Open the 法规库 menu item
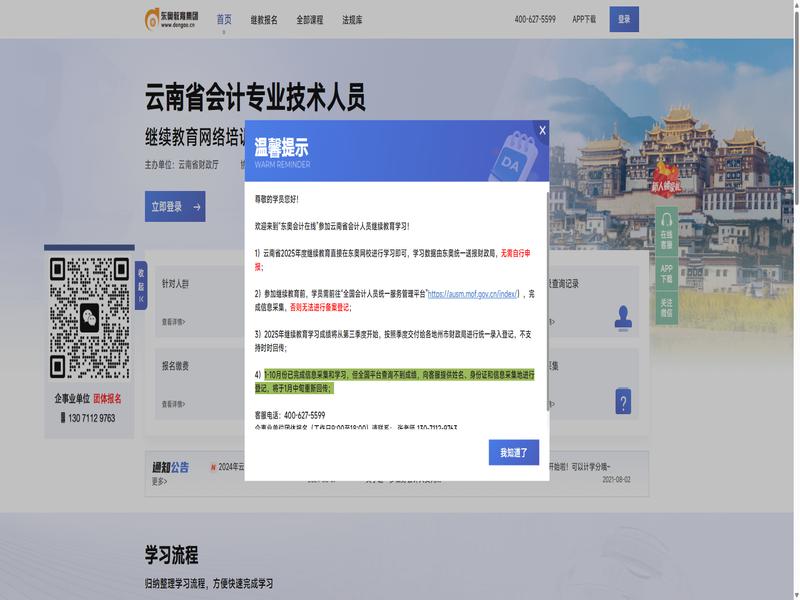Viewport: 800px width, 600px height. tap(352, 19)
